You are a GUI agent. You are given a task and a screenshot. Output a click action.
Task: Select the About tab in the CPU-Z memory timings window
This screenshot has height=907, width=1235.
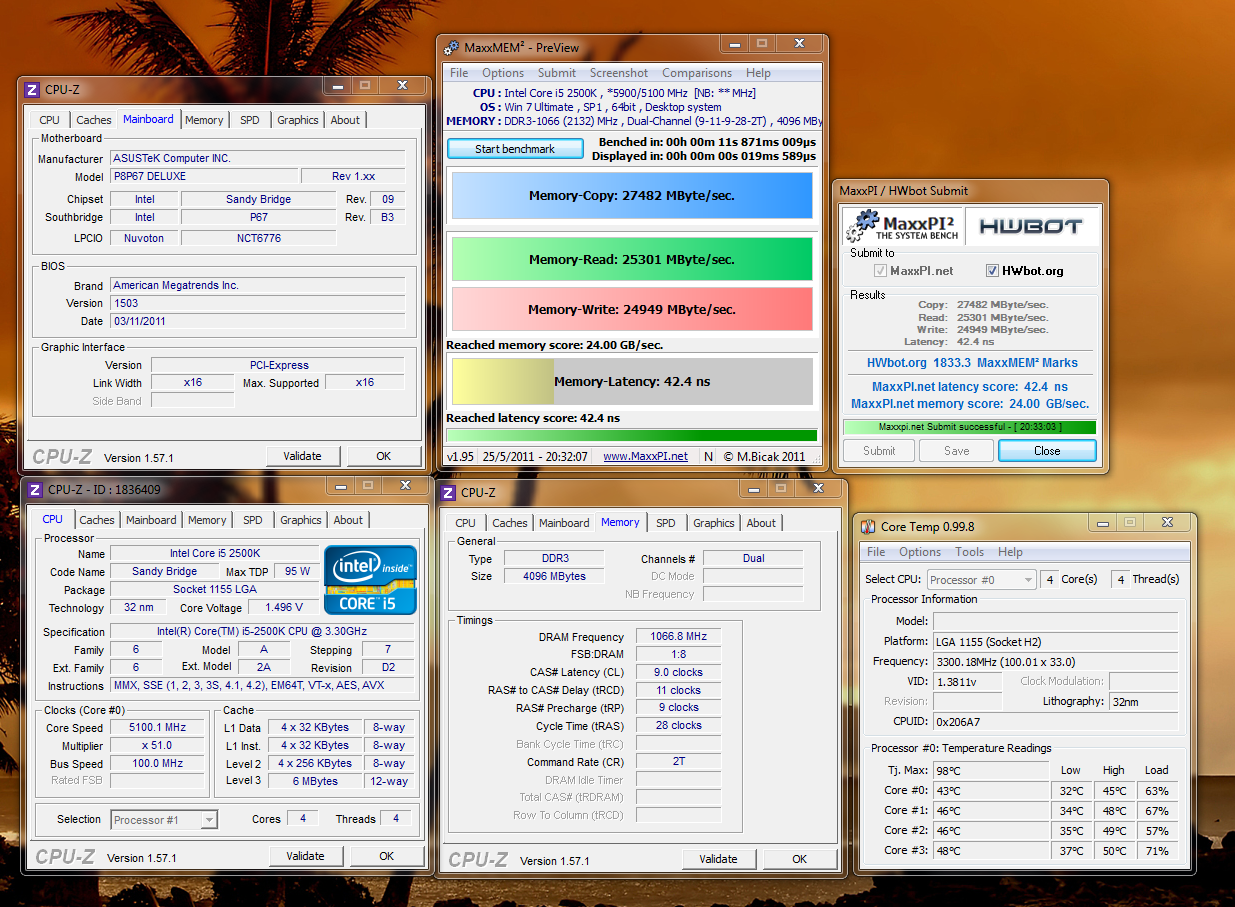761,523
